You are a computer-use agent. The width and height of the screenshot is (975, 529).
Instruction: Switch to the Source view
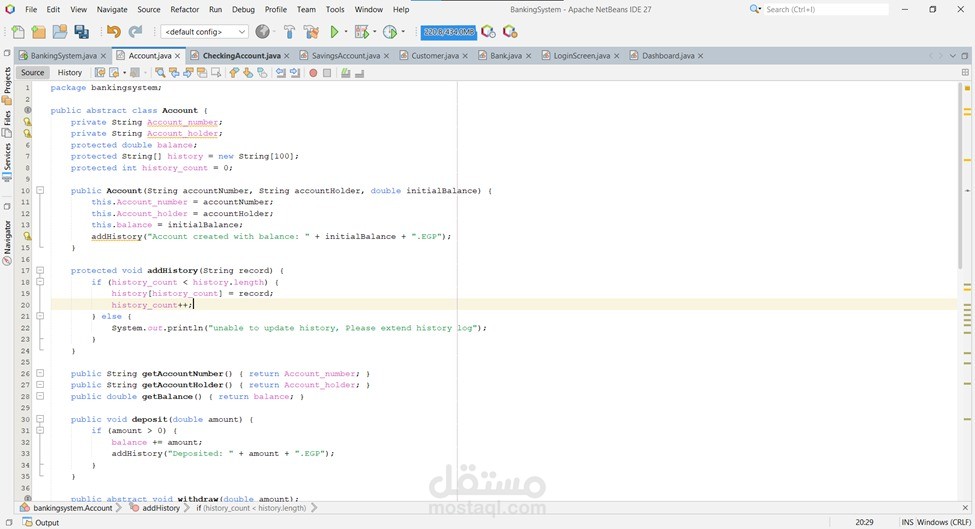[x=32, y=73]
